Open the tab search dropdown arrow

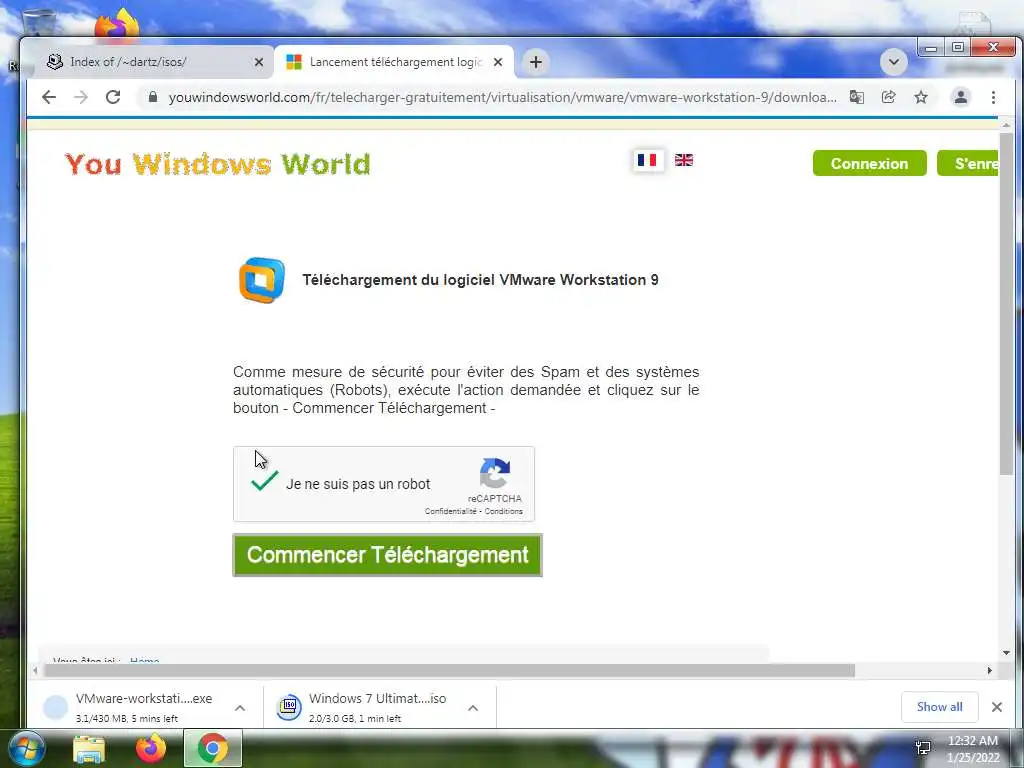pyautogui.click(x=894, y=62)
